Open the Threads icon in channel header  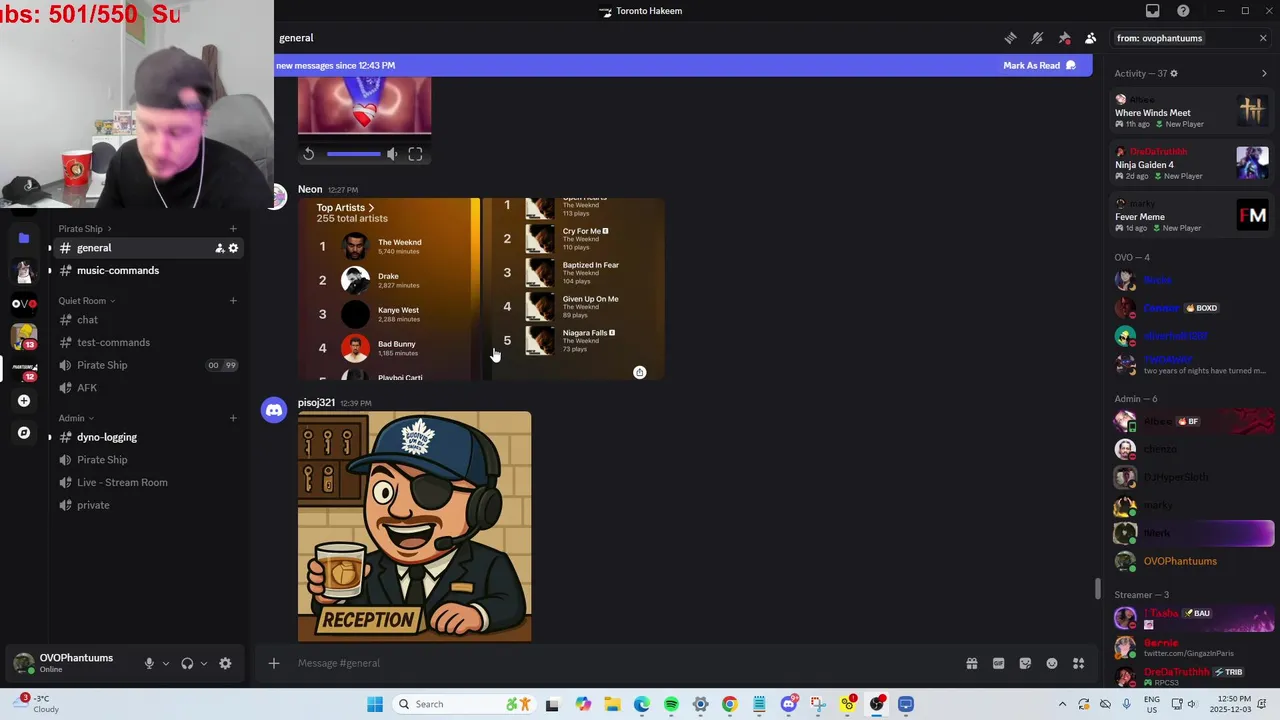pos(1010,38)
